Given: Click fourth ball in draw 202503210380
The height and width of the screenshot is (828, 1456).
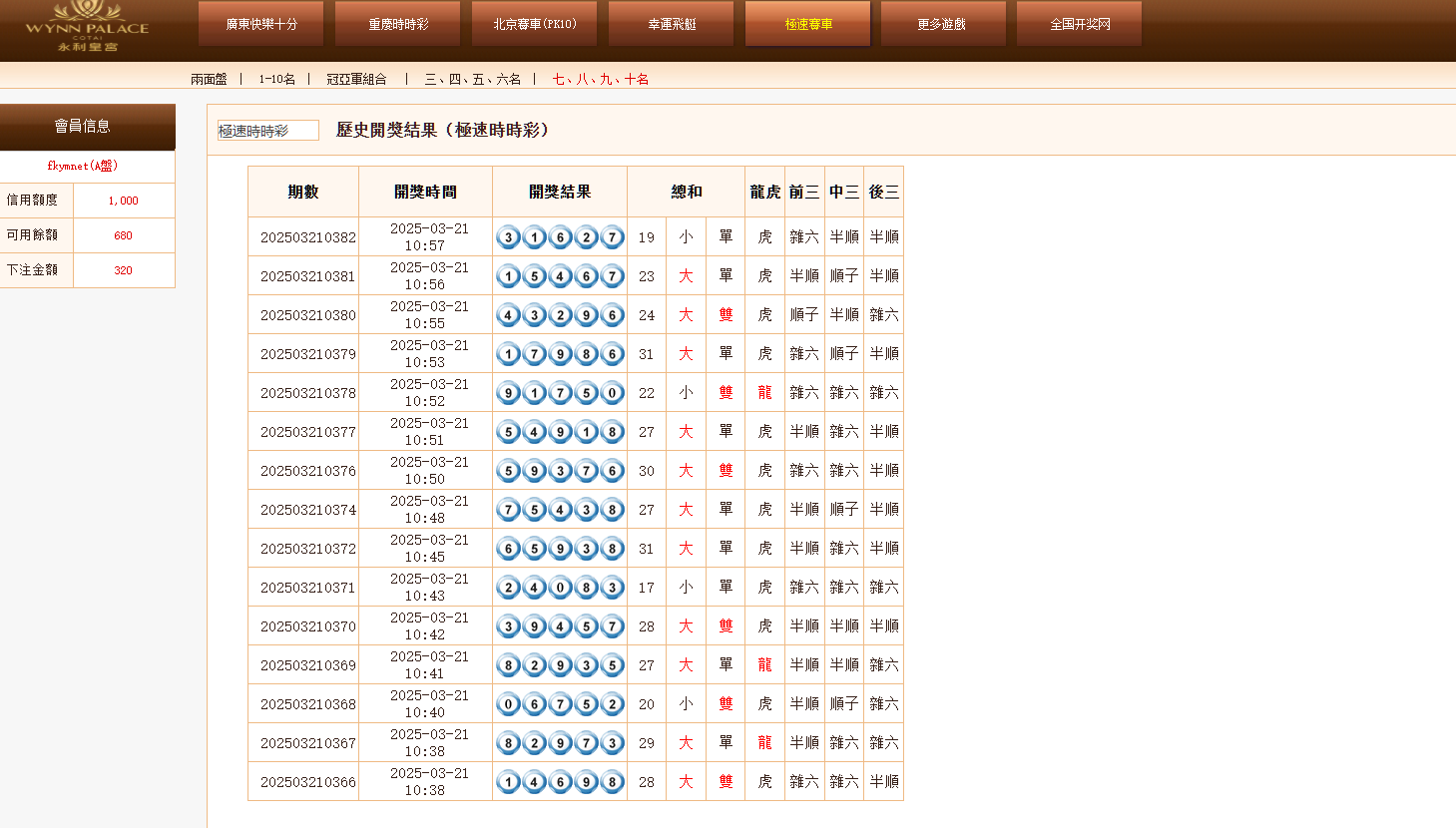Looking at the screenshot, I should pyautogui.click(x=586, y=315).
